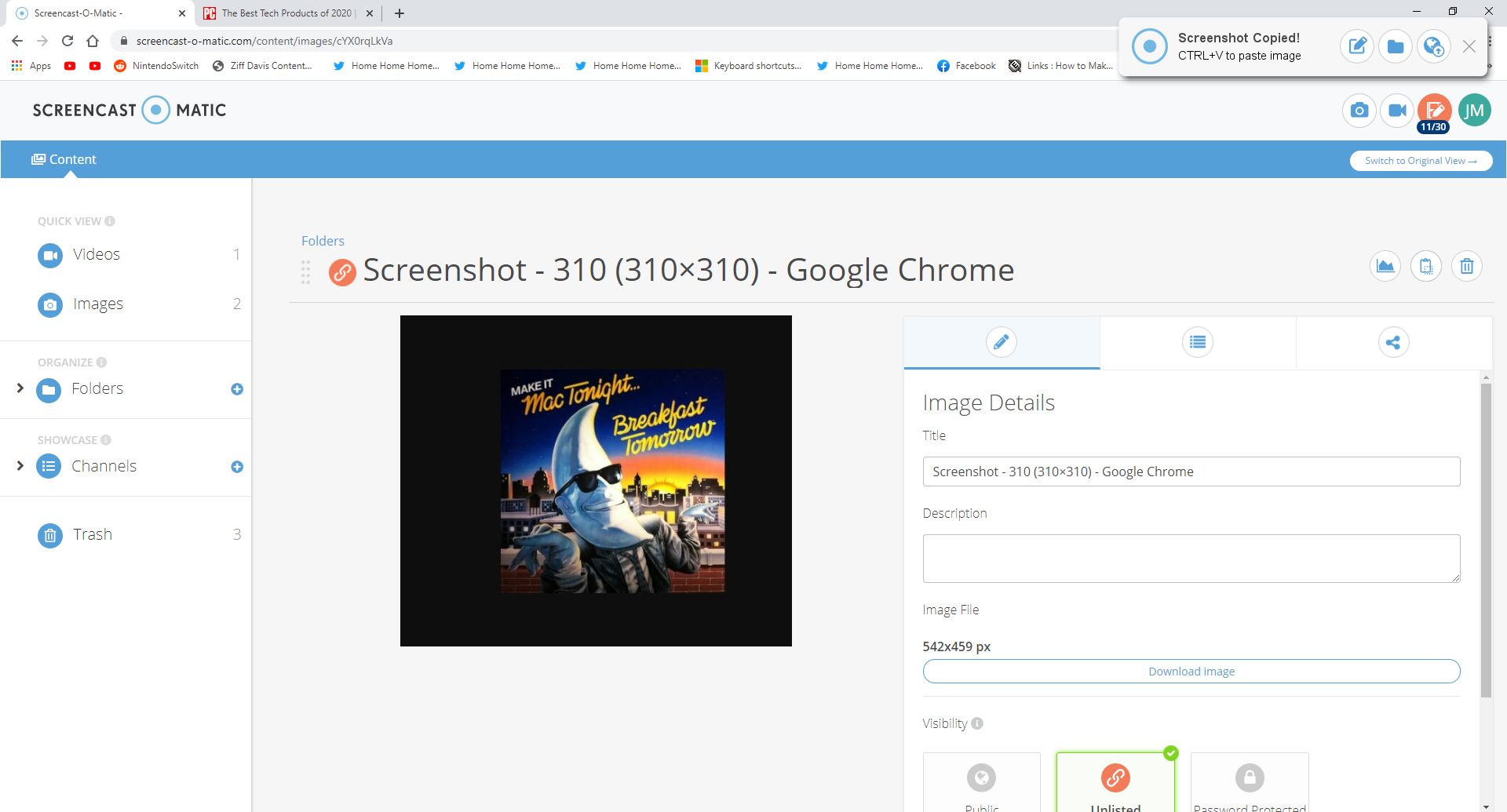Open the pencil edit details tab
Image resolution: width=1507 pixels, height=812 pixels.
click(x=1002, y=342)
